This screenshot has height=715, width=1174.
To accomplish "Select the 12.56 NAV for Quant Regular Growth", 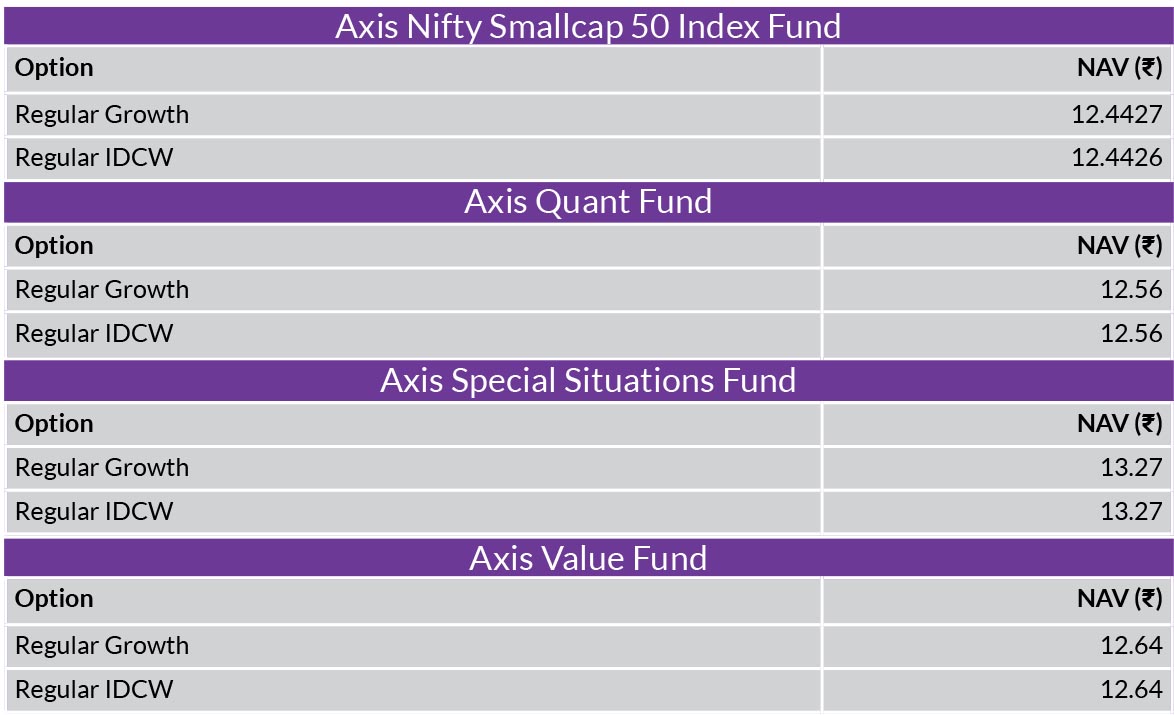I will 1131,290.
